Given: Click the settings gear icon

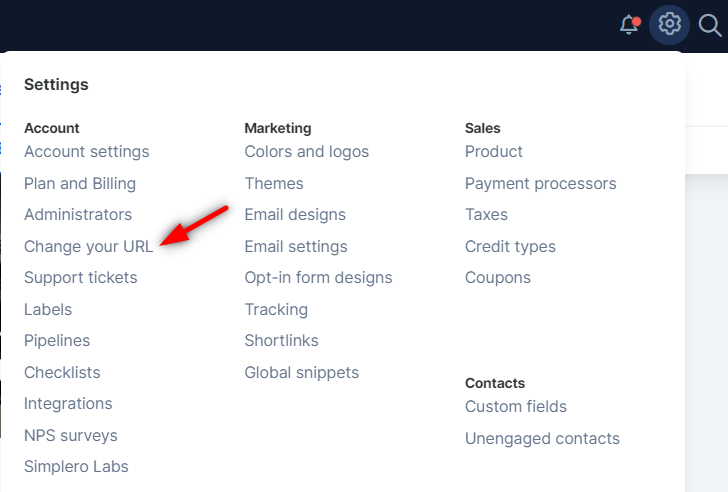Looking at the screenshot, I should point(669,24).
